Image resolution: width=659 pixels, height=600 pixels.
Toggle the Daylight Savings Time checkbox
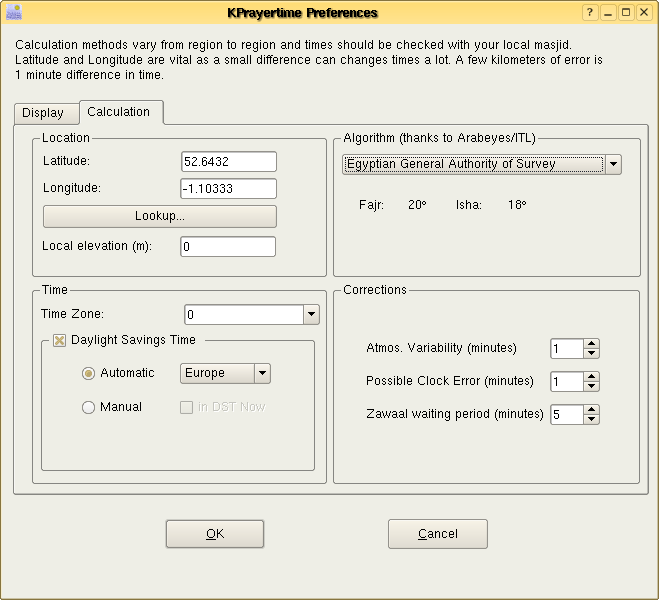pyautogui.click(x=60, y=340)
